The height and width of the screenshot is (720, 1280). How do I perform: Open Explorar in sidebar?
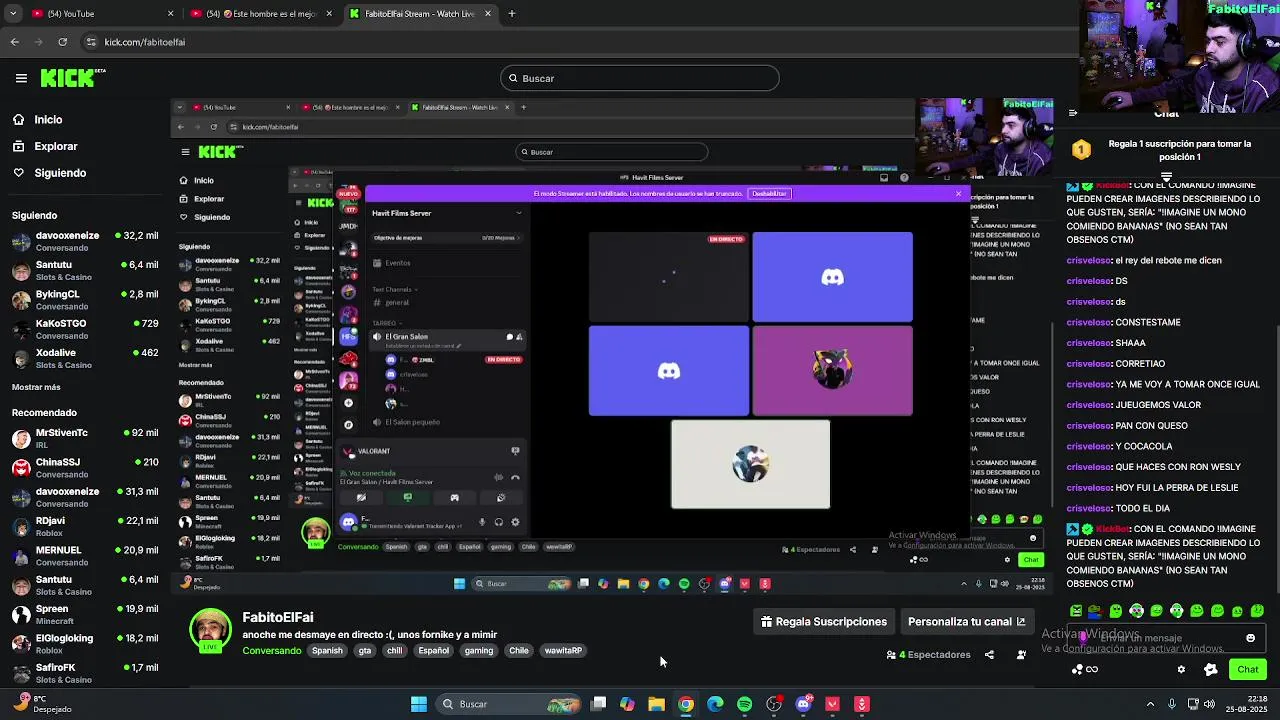coord(55,146)
